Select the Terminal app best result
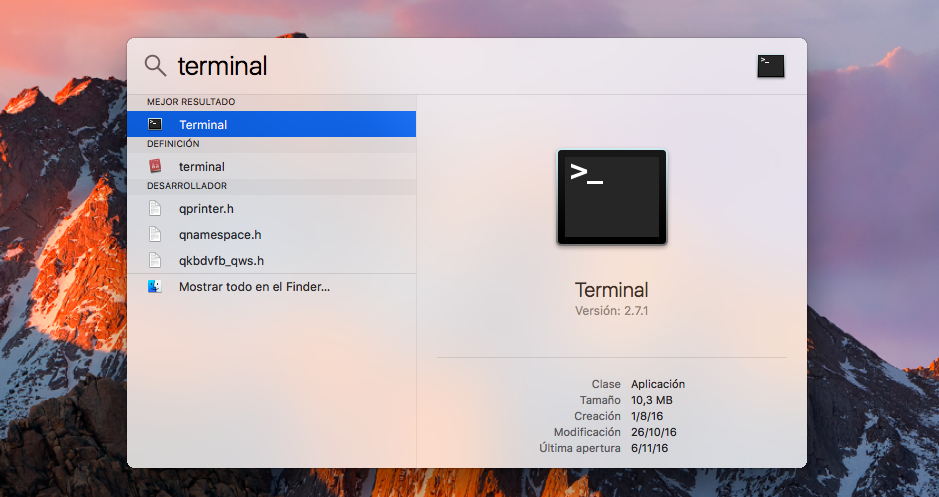 [x=271, y=125]
